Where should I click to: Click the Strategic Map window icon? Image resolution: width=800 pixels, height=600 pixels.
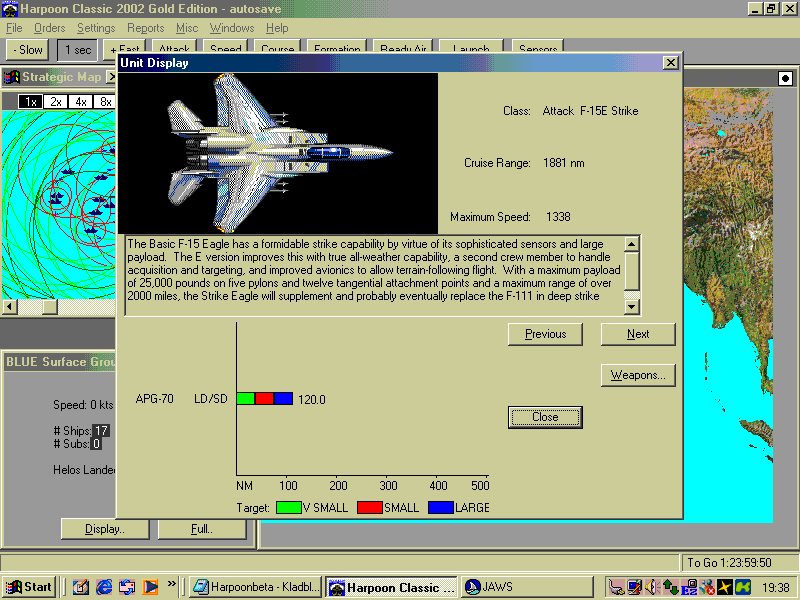click(x=11, y=77)
